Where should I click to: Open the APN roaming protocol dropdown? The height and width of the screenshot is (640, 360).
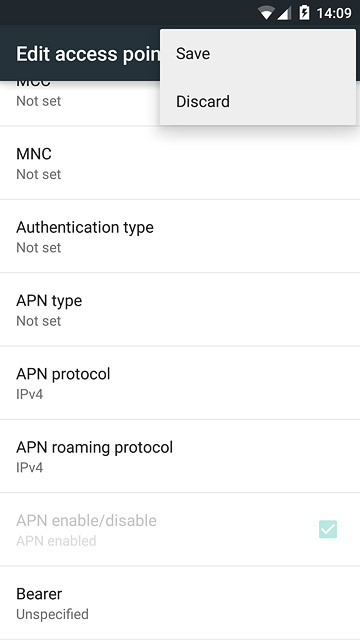coord(180,456)
